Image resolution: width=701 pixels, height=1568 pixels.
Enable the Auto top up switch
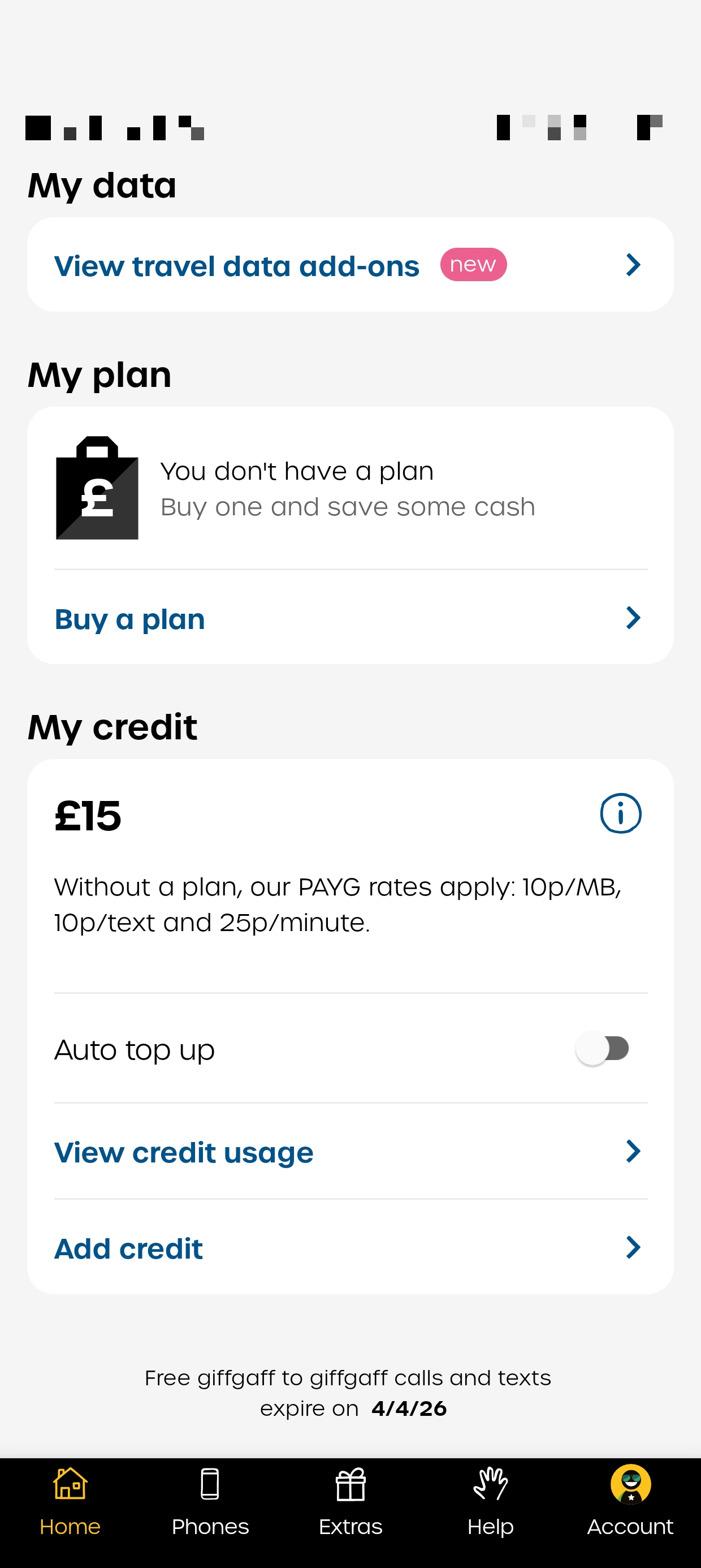603,1049
